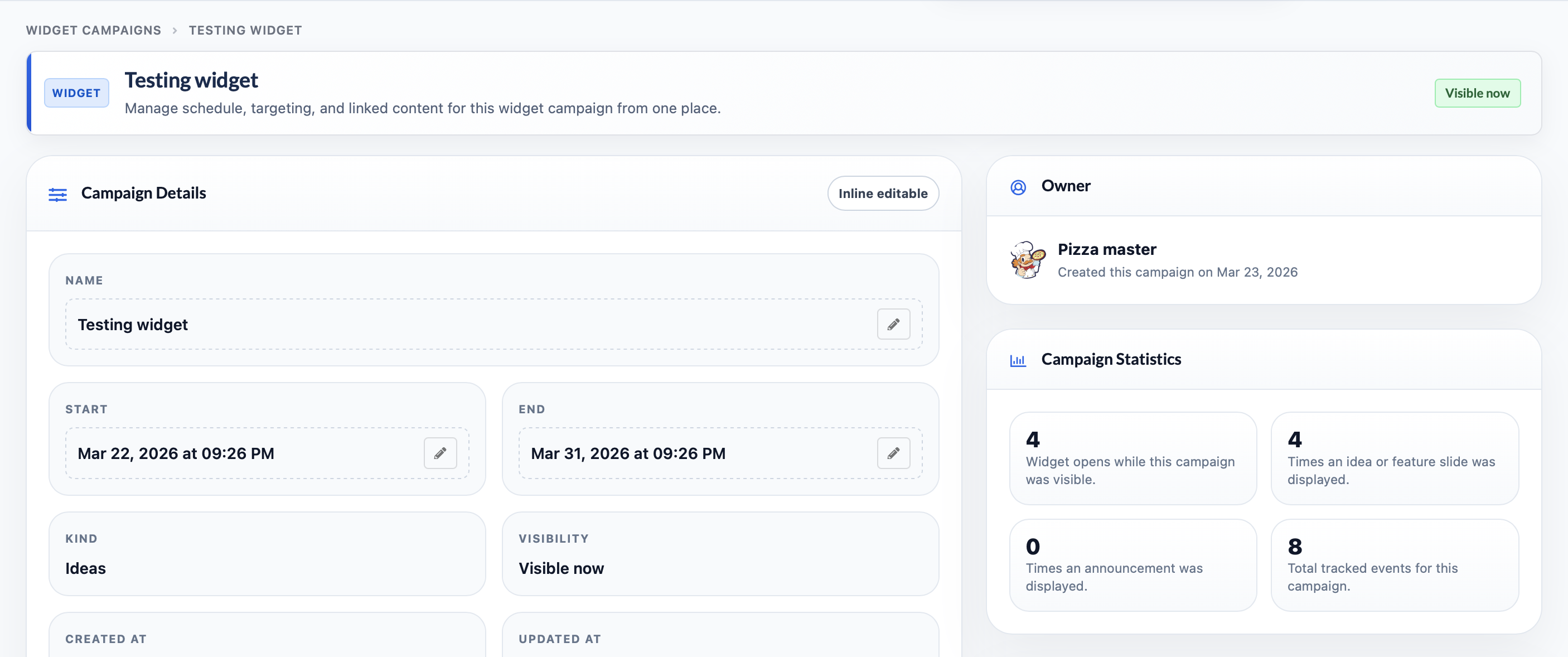Viewport: 1568px width, 657px height.
Task: Click the VISIBILITY field label
Action: (x=553, y=539)
